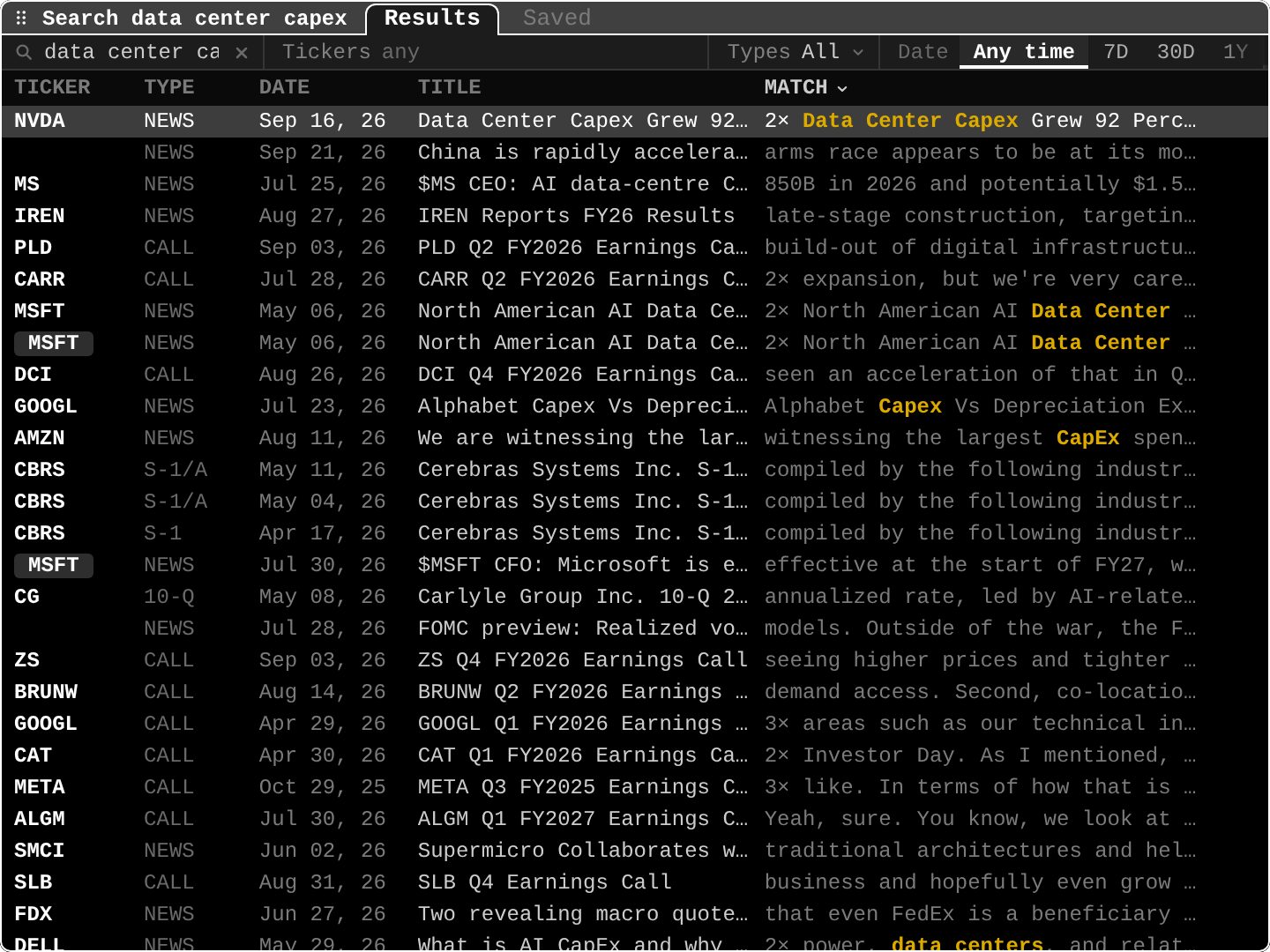Select the 30D date range
The image size is (1270, 952).
(1176, 52)
